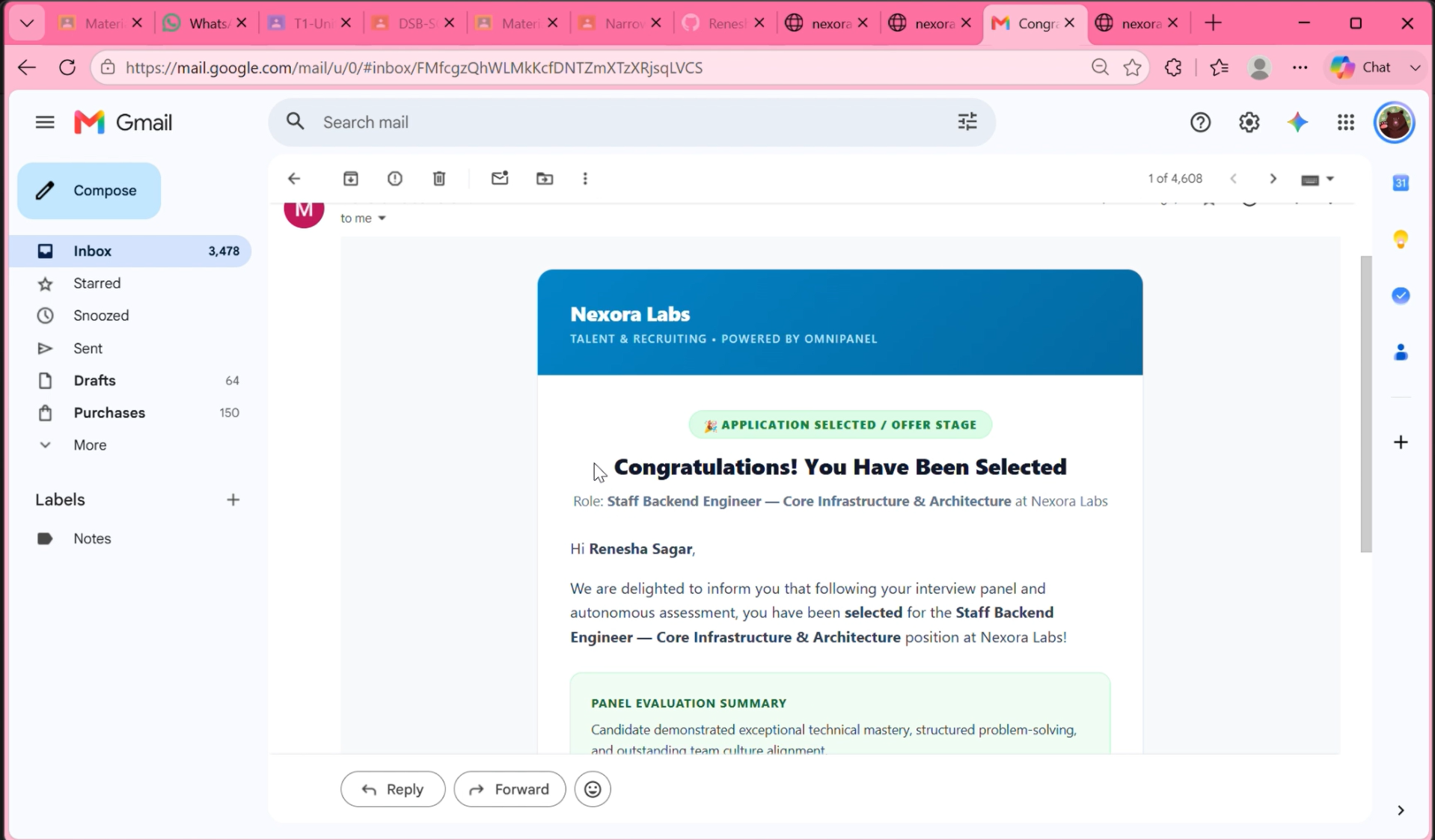Image resolution: width=1435 pixels, height=840 pixels.
Task: Open the Gmail main menu hamburger
Action: tap(45, 122)
